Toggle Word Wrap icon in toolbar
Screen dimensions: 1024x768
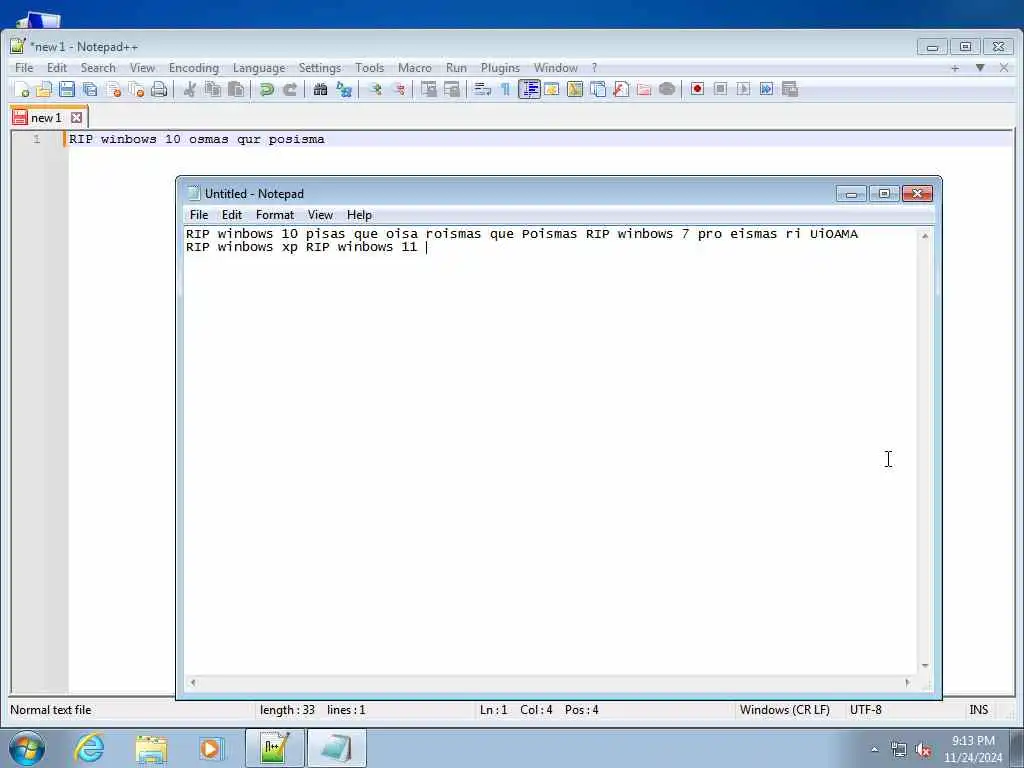482,89
